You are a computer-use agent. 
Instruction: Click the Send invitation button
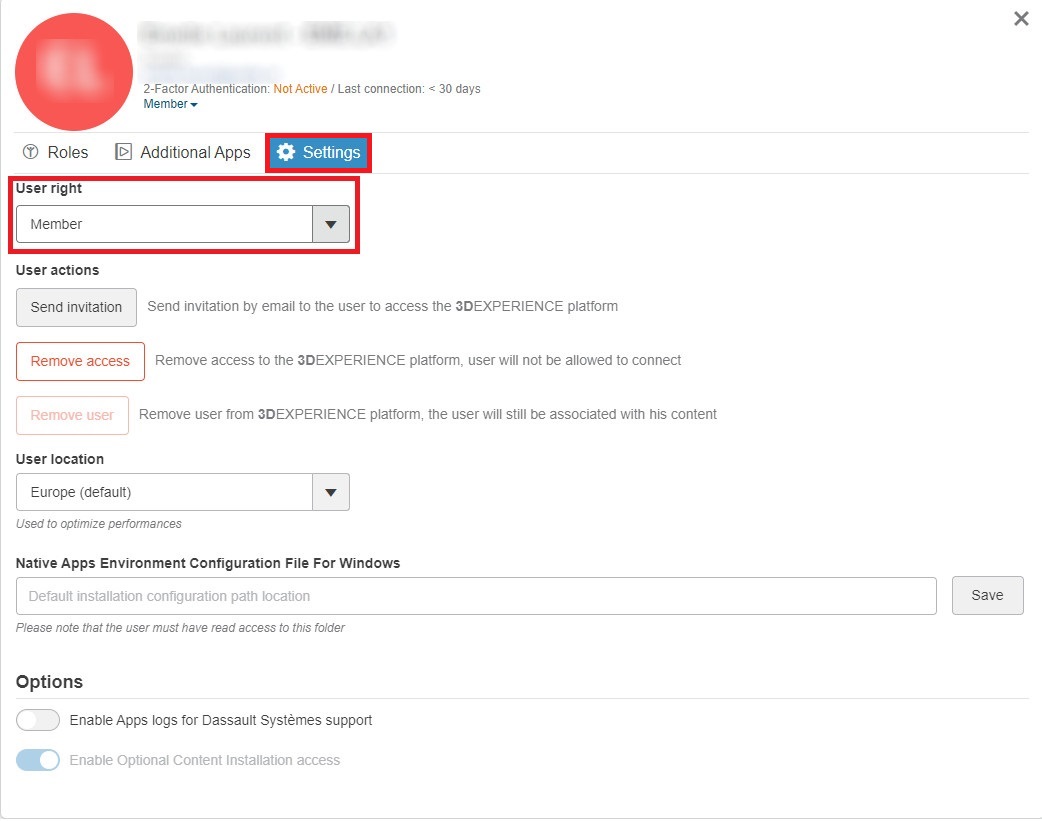[76, 307]
